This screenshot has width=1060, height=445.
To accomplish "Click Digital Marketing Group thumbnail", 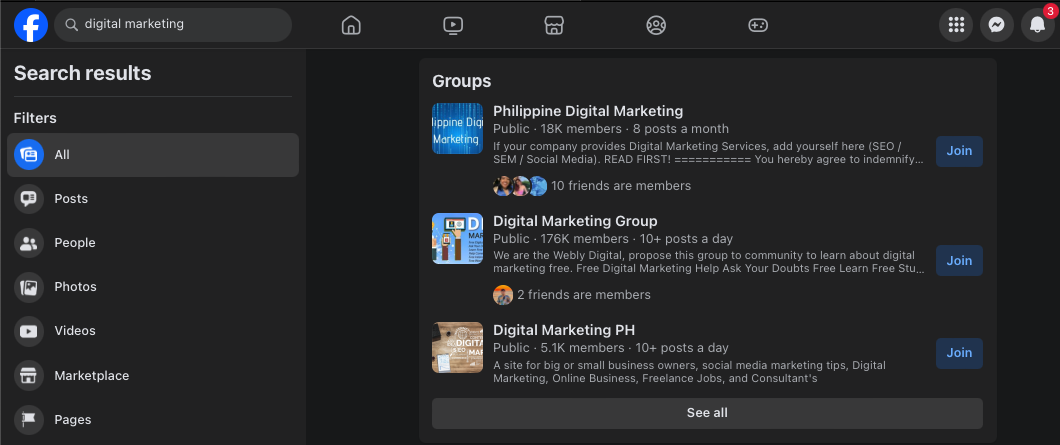I will pyautogui.click(x=458, y=238).
